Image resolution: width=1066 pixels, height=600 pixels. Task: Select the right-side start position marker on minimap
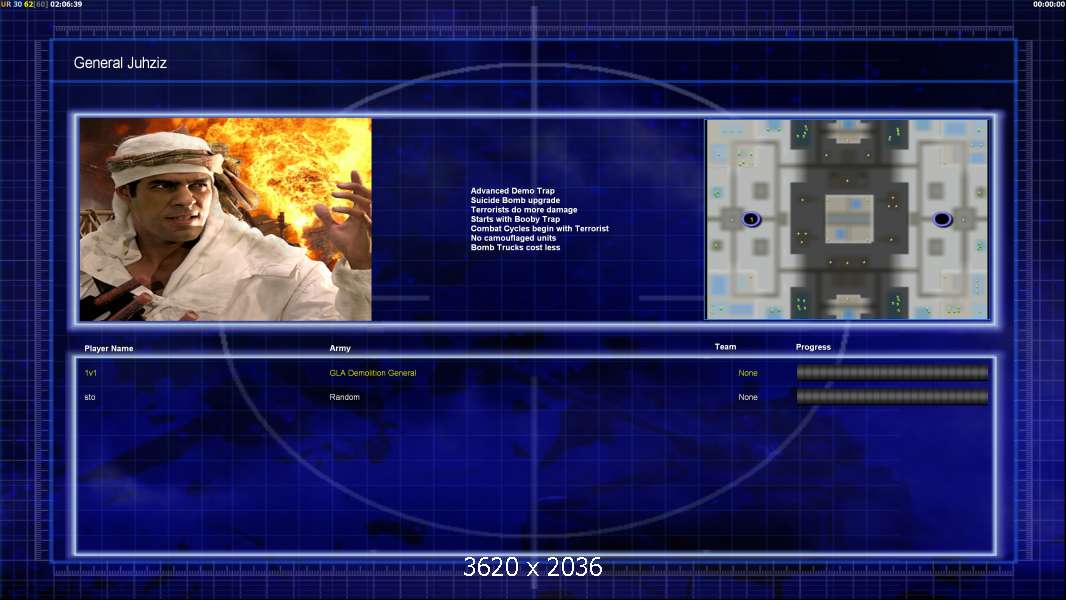click(942, 219)
